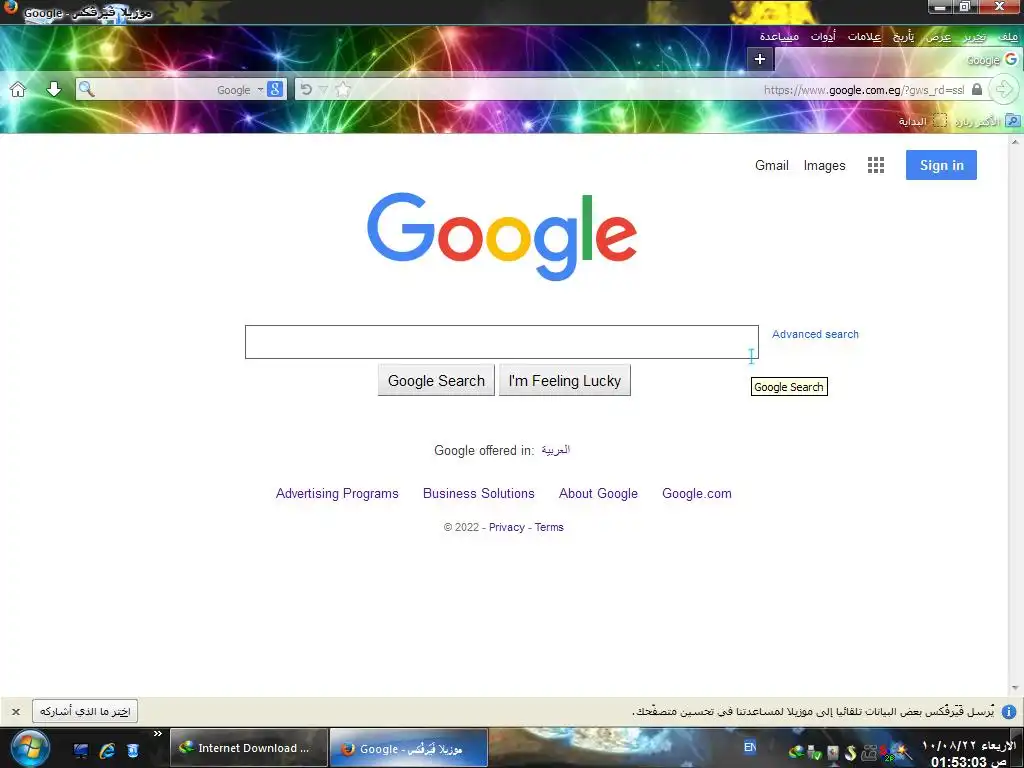Screen dimensions: 1024x768
Task: Click the I'm Feeling Lucky button
Action: click(565, 381)
